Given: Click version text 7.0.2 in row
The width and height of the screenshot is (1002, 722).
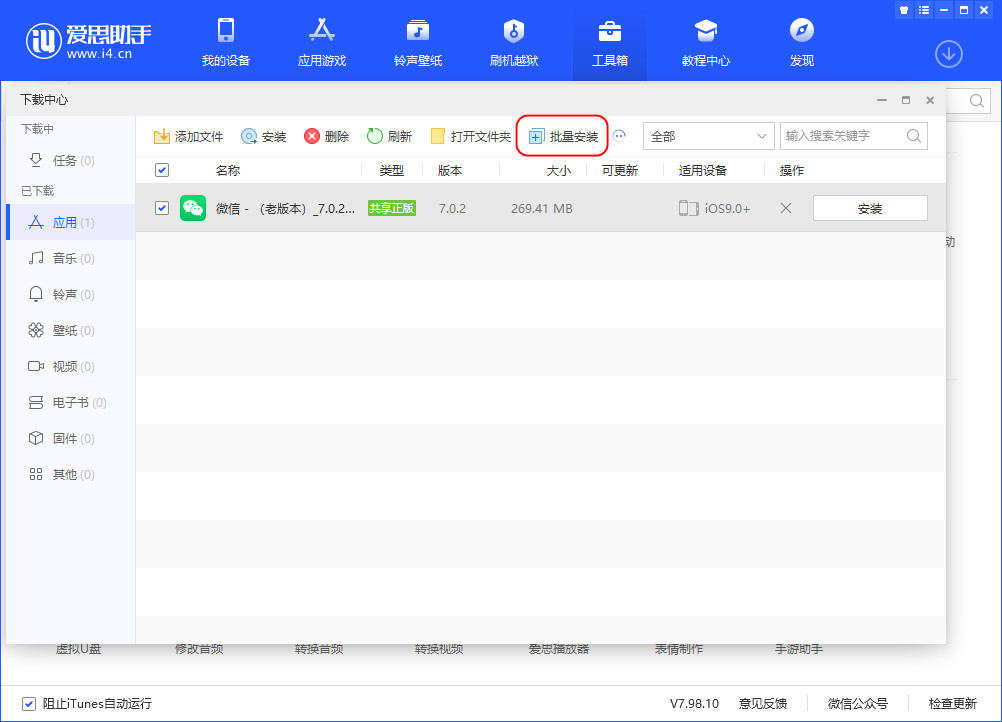Looking at the screenshot, I should (x=452, y=209).
